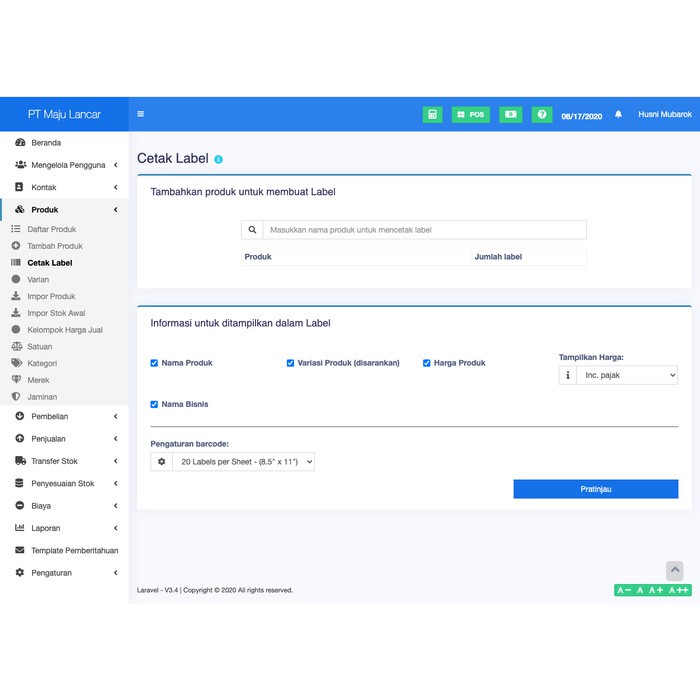The height and width of the screenshot is (700, 700).
Task: Uncheck the Nama Produk checkbox
Action: click(154, 363)
